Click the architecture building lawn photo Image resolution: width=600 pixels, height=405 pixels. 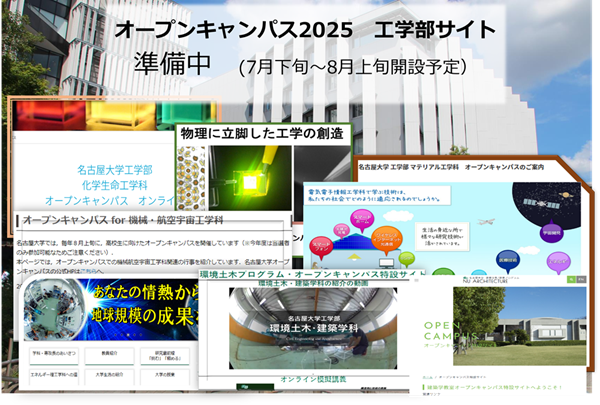point(519,326)
